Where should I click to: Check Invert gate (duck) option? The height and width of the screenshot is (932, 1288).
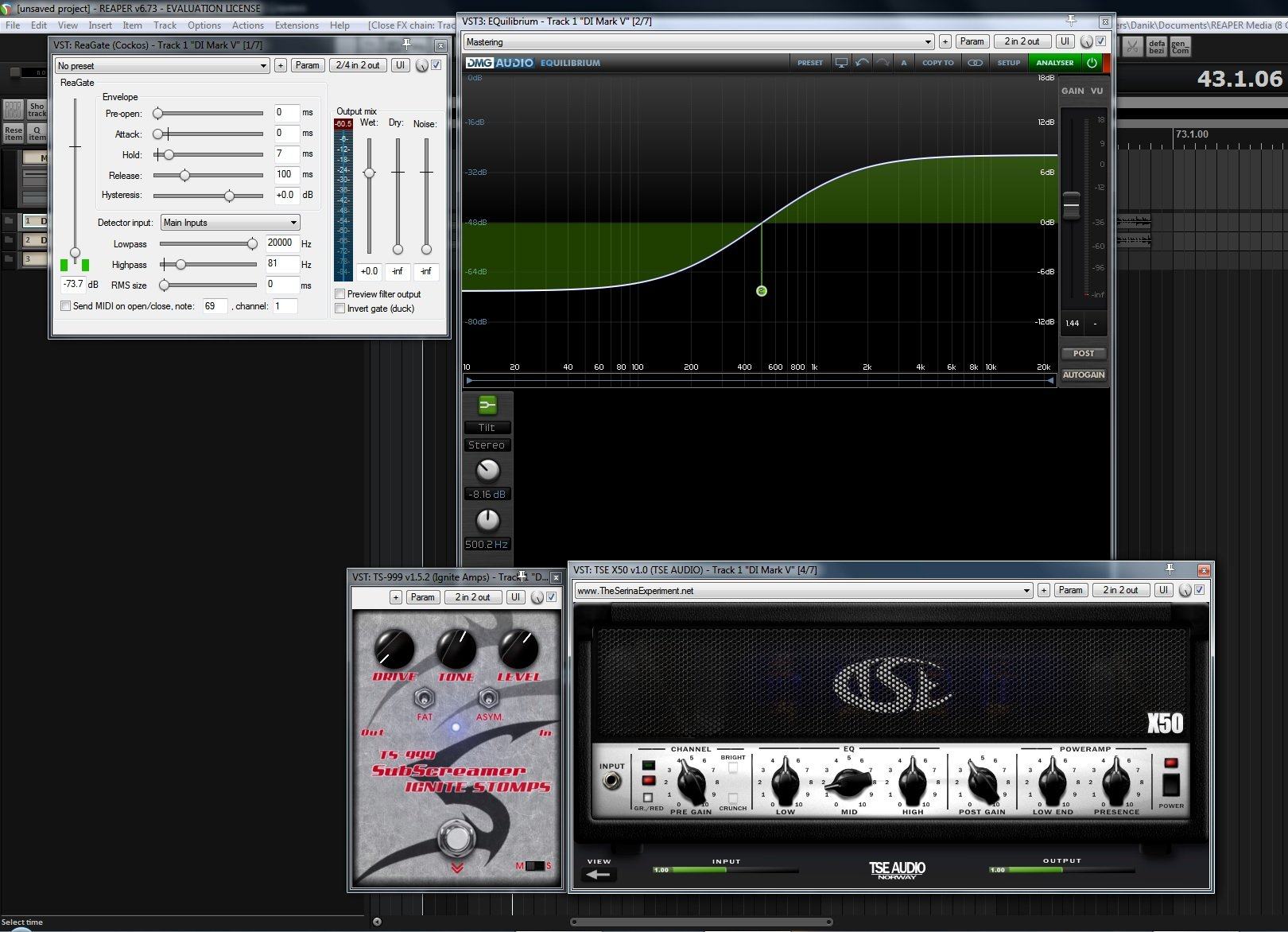340,309
